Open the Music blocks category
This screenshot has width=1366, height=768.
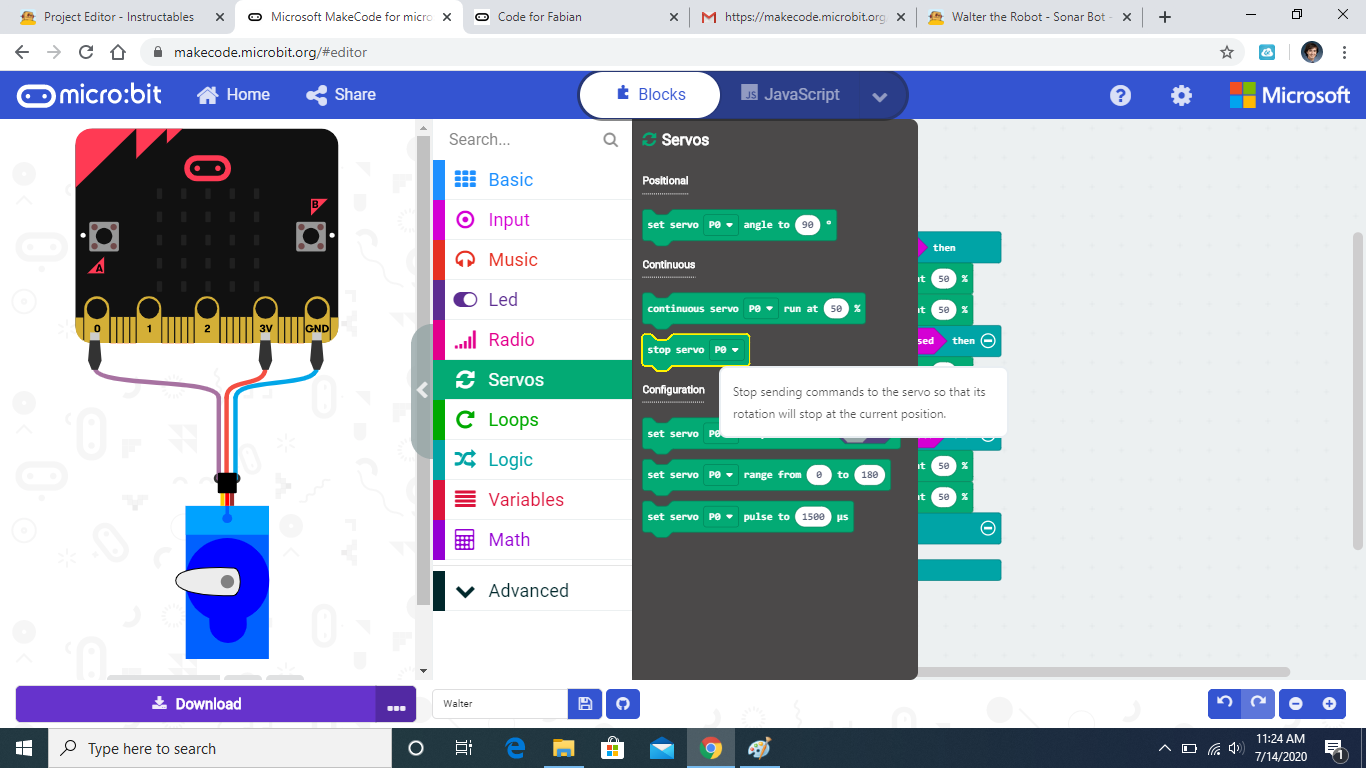[532, 260]
